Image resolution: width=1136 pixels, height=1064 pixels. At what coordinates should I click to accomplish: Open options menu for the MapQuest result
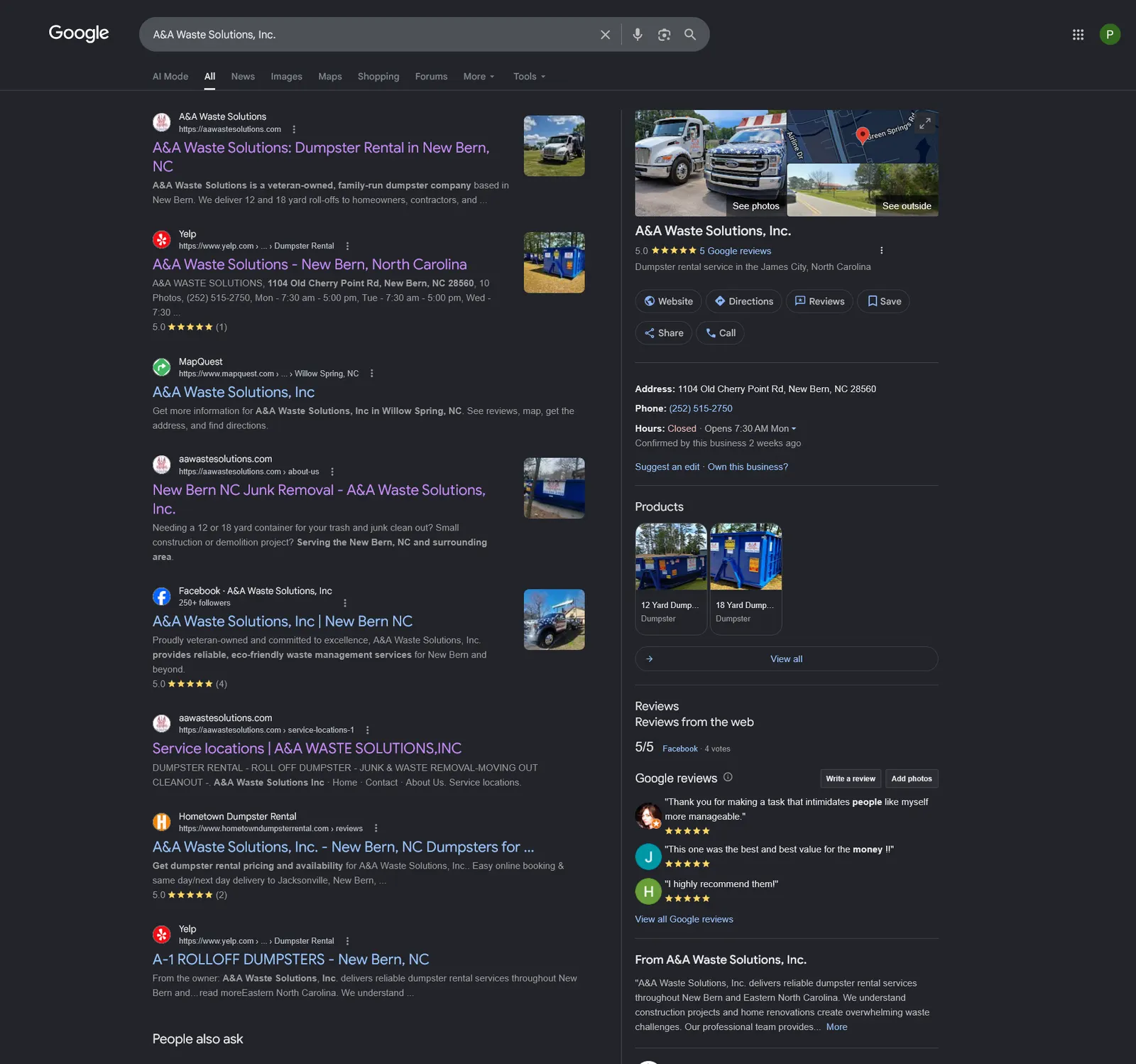[x=371, y=374]
